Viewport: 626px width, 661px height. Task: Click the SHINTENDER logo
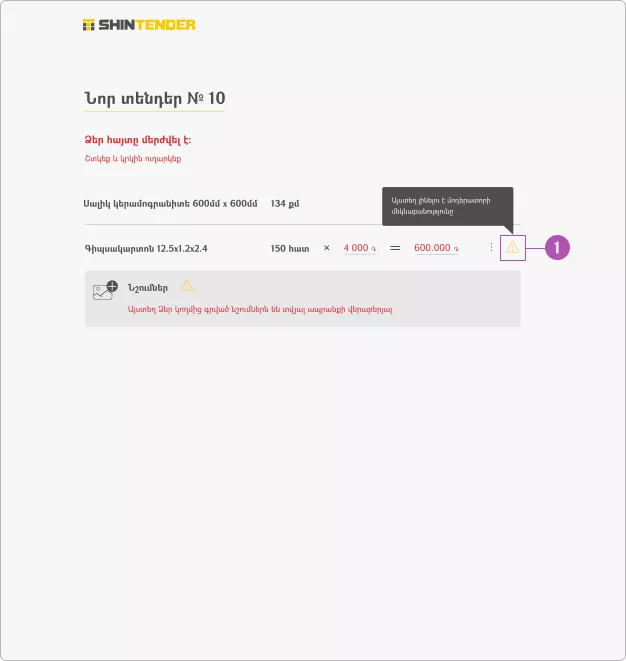pyautogui.click(x=139, y=25)
